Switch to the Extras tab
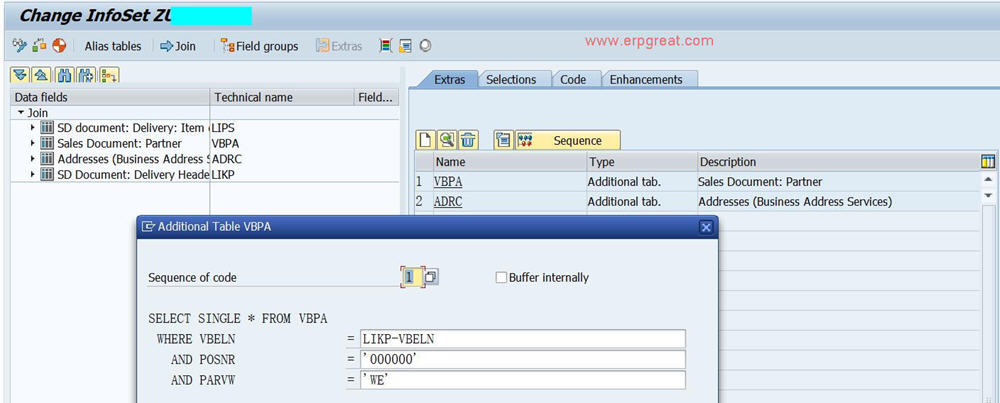Viewport: 1000px width, 403px height. (x=450, y=80)
